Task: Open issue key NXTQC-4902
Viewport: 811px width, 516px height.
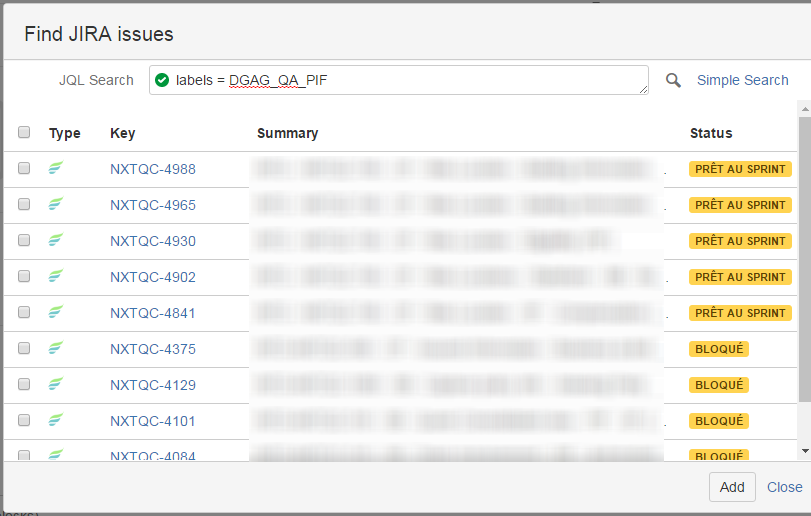Action: tap(153, 277)
